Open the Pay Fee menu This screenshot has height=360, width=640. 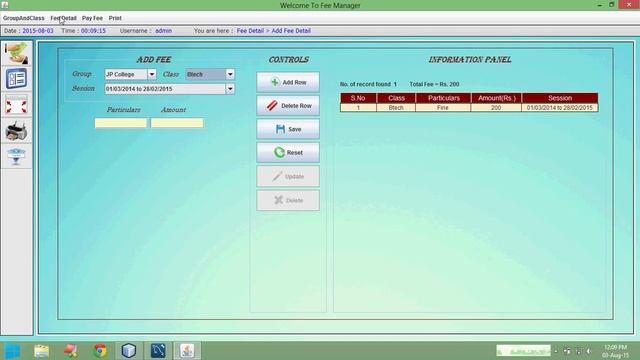point(92,18)
